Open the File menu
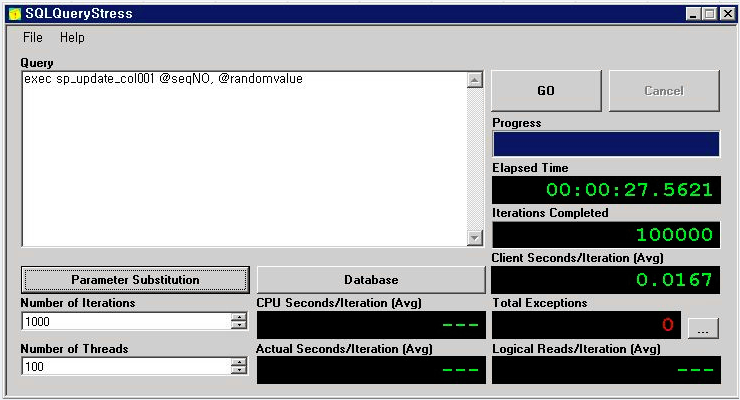This screenshot has height=400, width=740. [x=33, y=37]
